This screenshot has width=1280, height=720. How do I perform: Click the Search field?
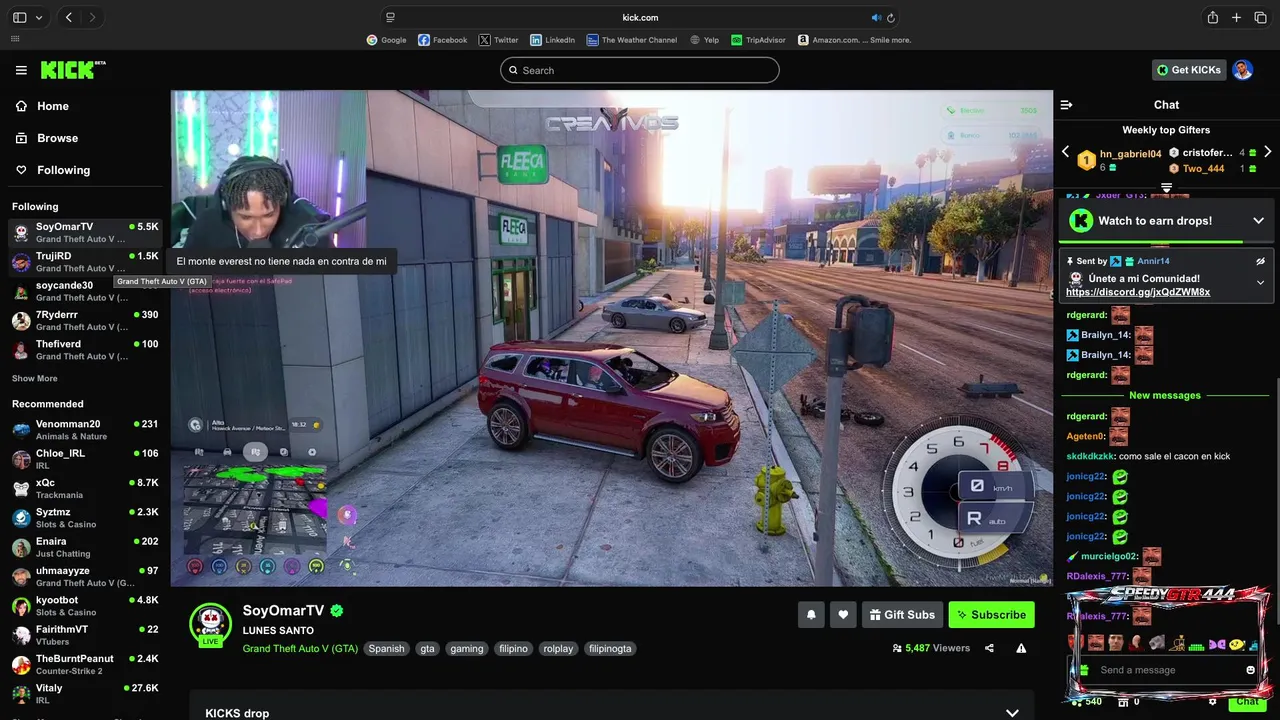[x=640, y=70]
